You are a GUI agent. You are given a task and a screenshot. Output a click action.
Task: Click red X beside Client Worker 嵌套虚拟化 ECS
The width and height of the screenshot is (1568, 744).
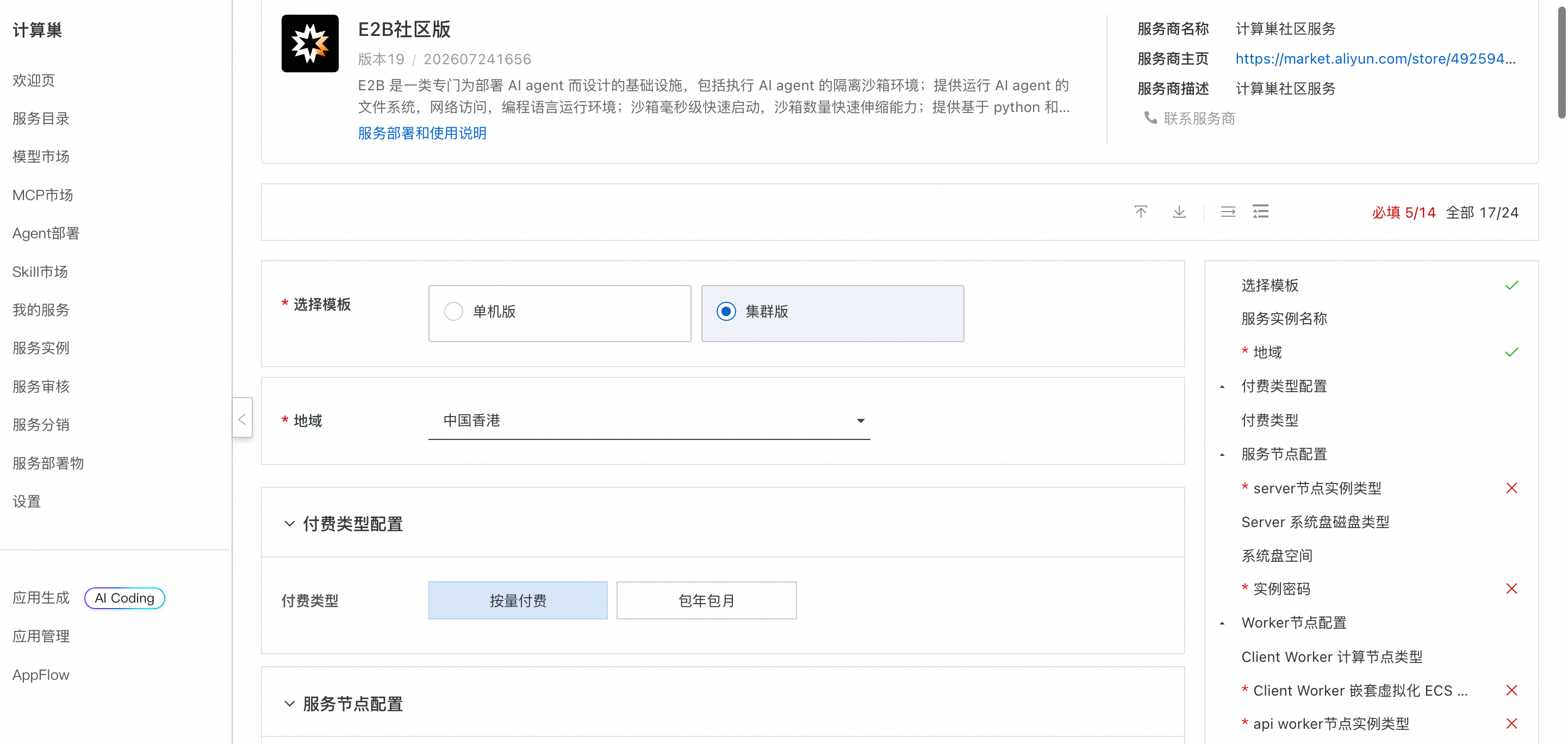click(1511, 690)
